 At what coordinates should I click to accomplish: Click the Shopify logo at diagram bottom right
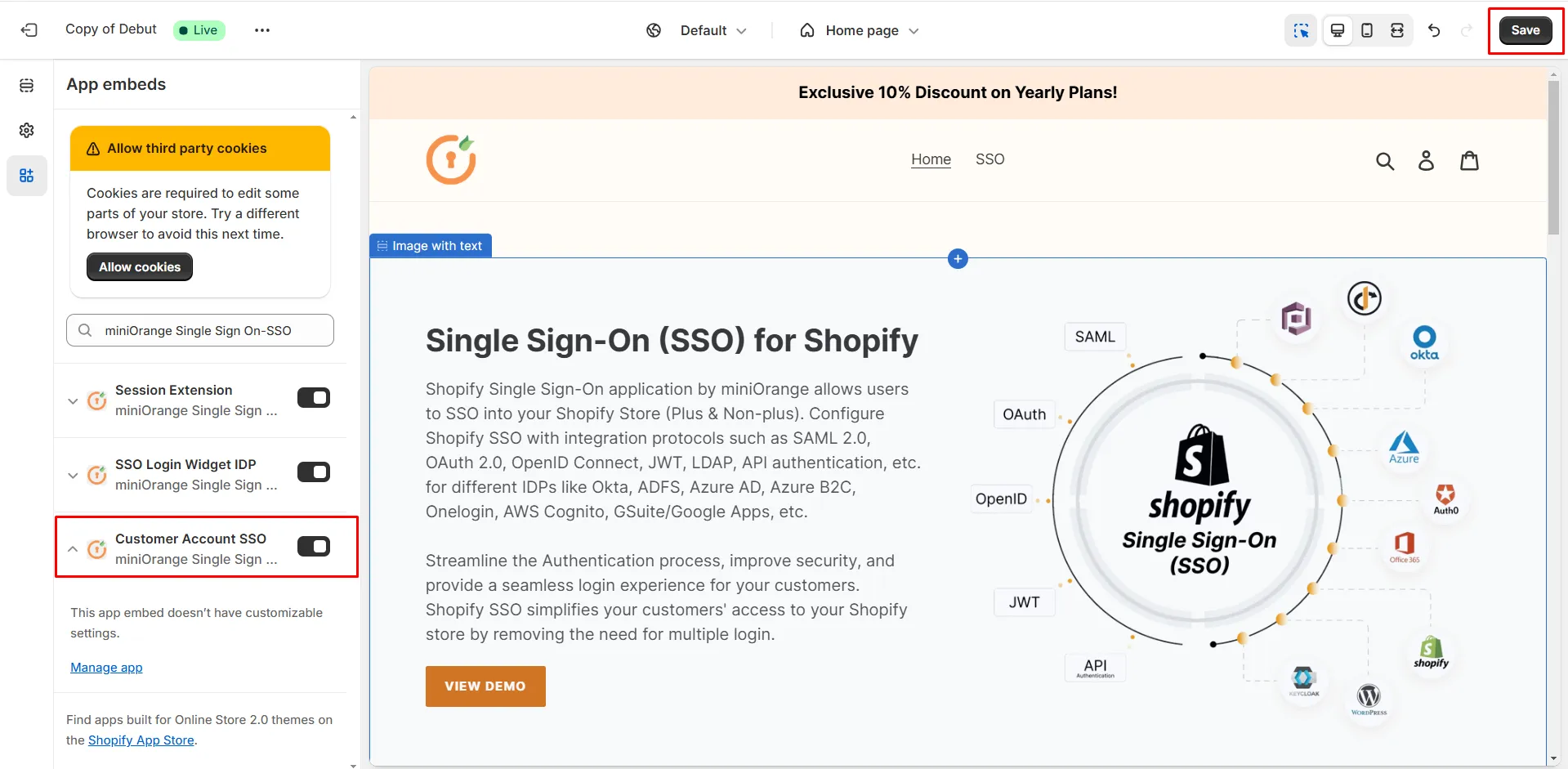point(1431,652)
